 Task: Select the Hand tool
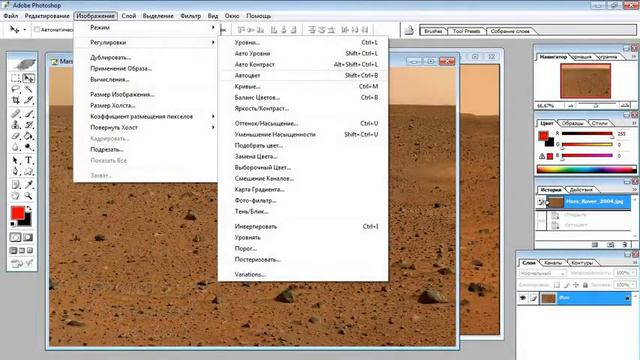pyautogui.click(x=16, y=196)
